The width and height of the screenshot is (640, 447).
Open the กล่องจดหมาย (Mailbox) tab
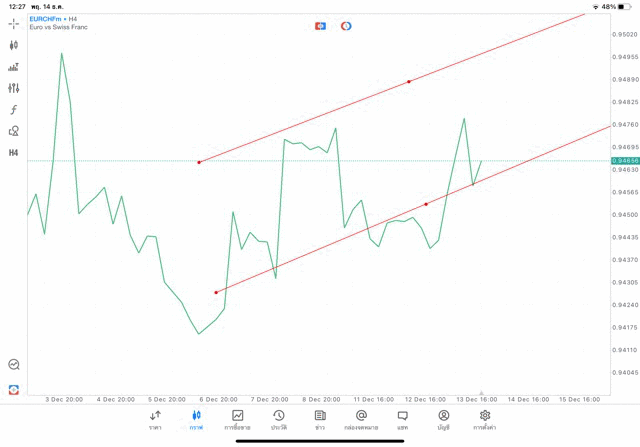pyautogui.click(x=361, y=420)
